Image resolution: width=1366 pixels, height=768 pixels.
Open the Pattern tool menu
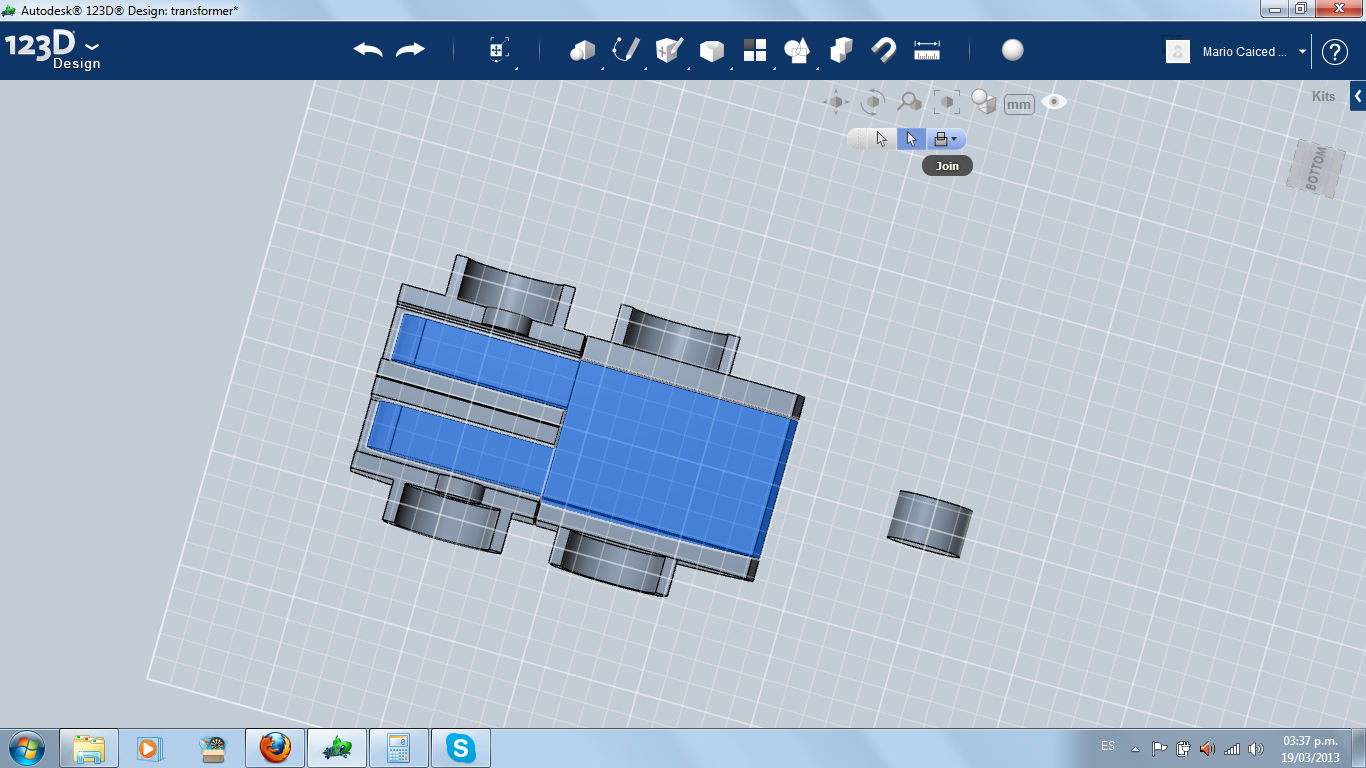point(755,50)
